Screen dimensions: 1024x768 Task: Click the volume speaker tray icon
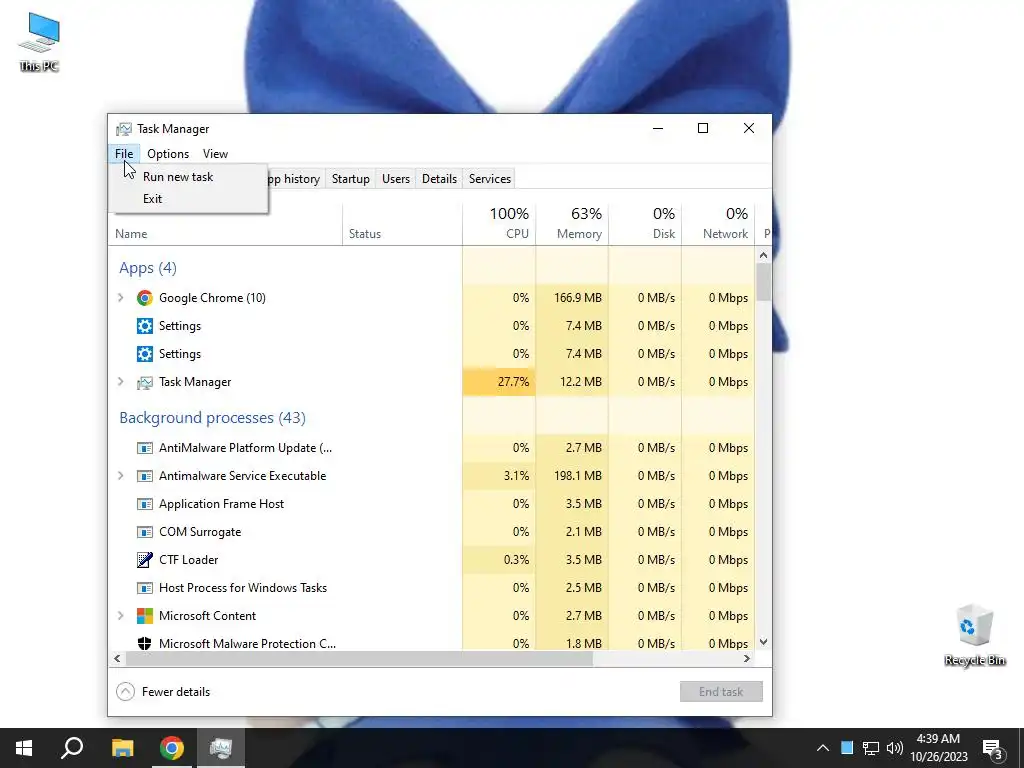click(895, 748)
